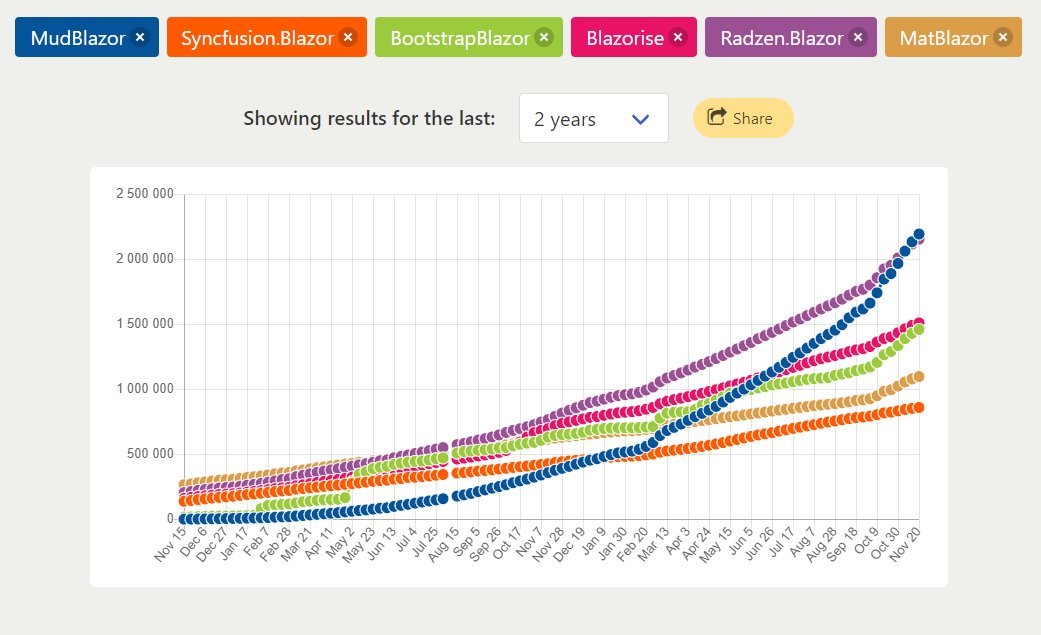Click the last Syncfusion orange data point
This screenshot has width=1041, height=635.
919,407
